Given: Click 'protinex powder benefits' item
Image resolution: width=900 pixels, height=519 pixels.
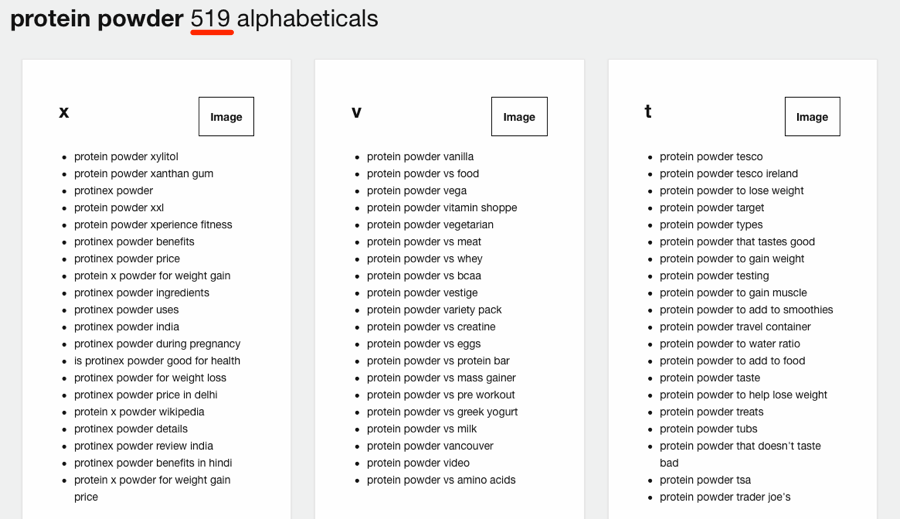Looking at the screenshot, I should [x=134, y=242].
